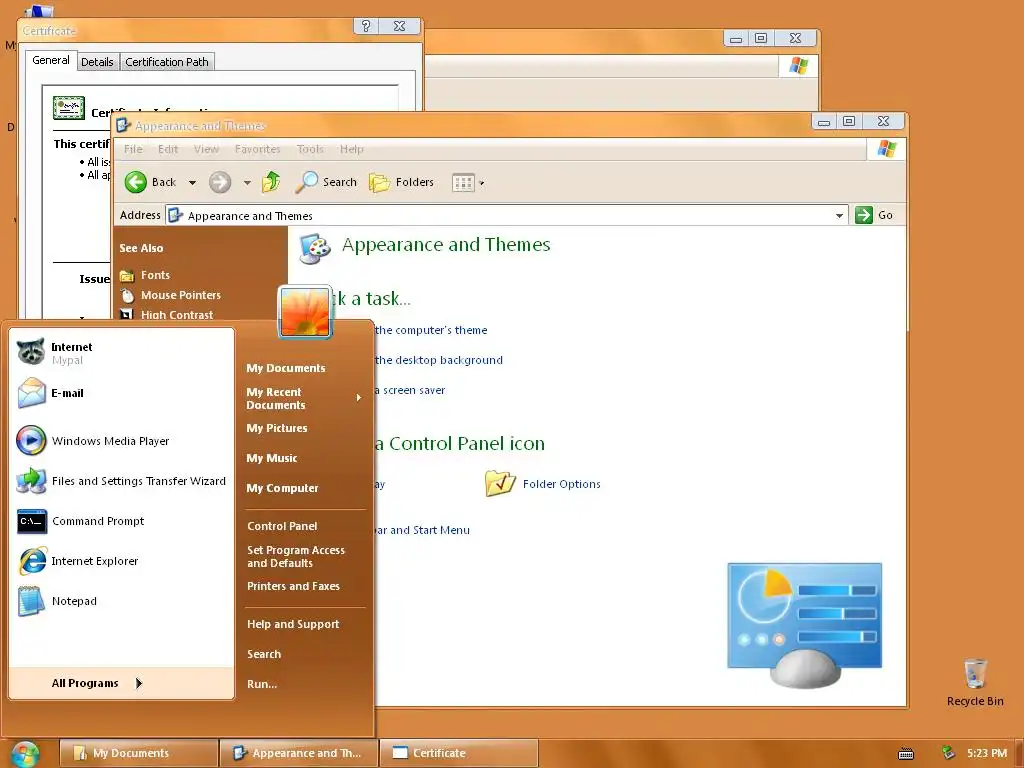1024x768 pixels.
Task: Switch to Details tab in Certificate
Action: [x=97, y=62]
